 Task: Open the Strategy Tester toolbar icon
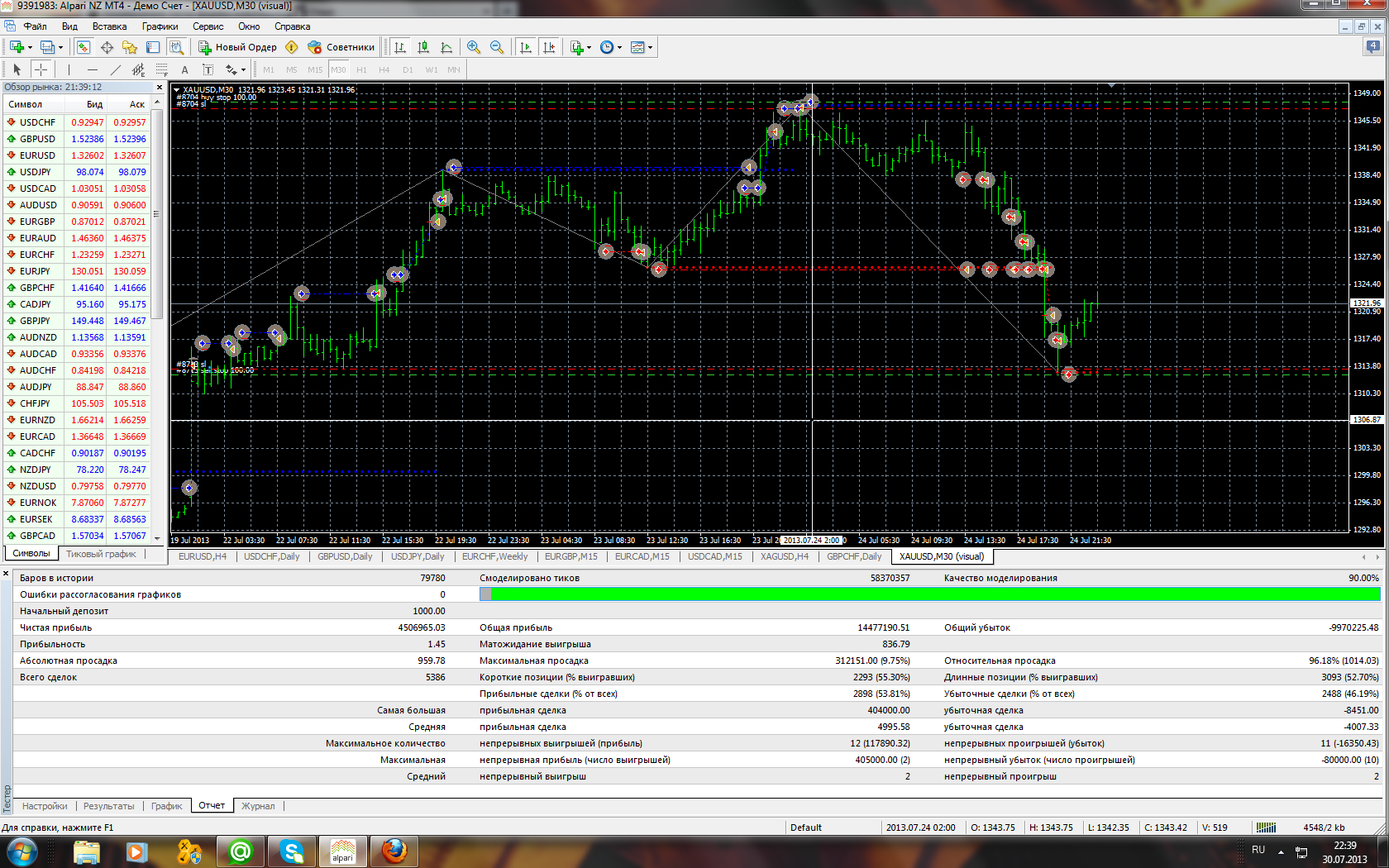click(176, 47)
